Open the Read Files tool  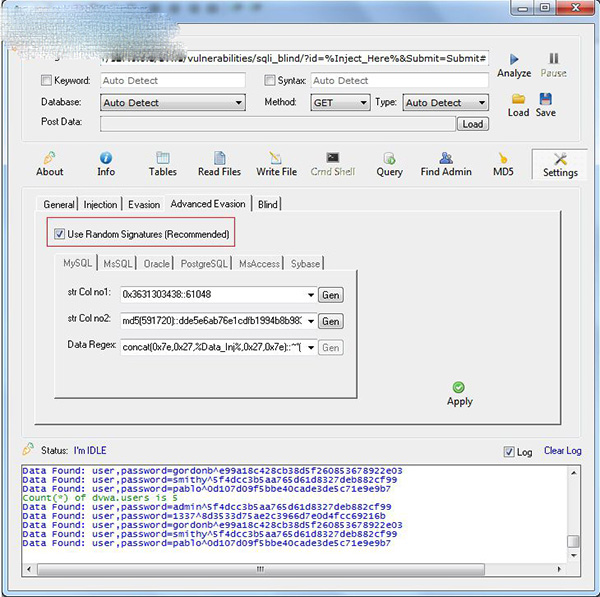(x=219, y=158)
